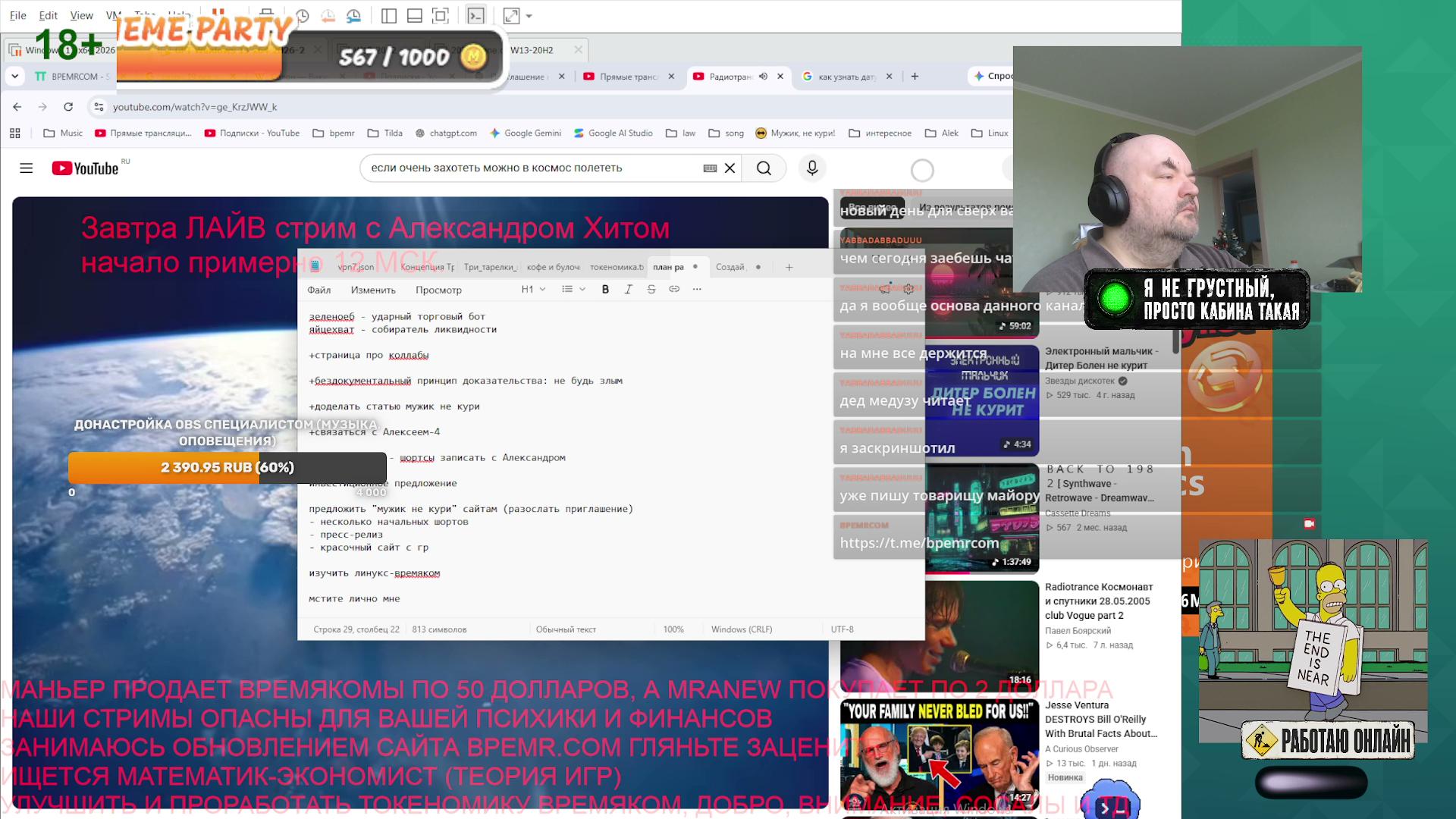Open Notepad Файл menu
Viewport: 1456px width, 819px height.
tap(319, 290)
